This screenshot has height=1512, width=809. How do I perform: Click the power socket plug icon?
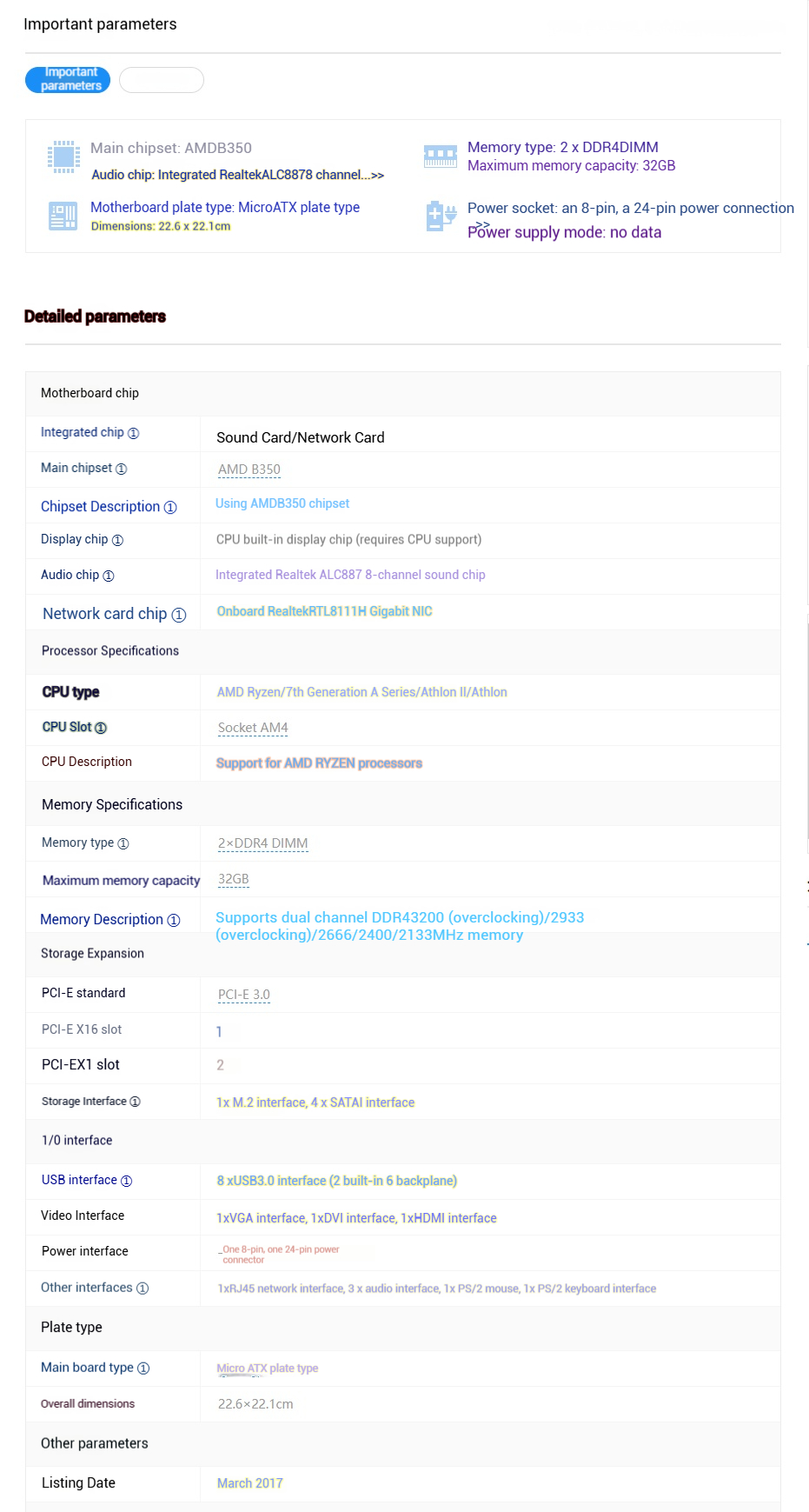pos(441,216)
